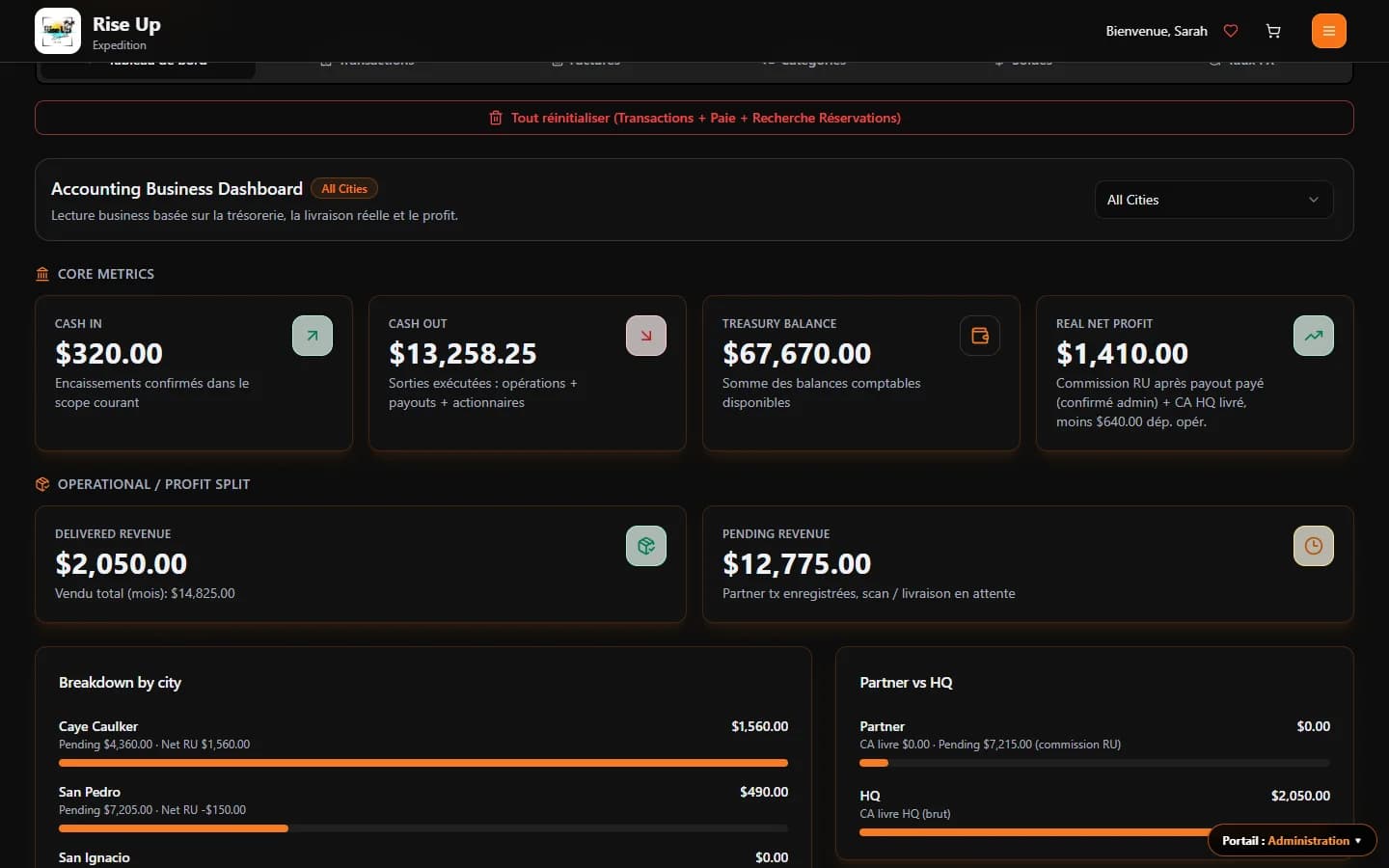Viewport: 1389px width, 868px height.
Task: Click the San Pedro progress bar
Action: point(423,828)
